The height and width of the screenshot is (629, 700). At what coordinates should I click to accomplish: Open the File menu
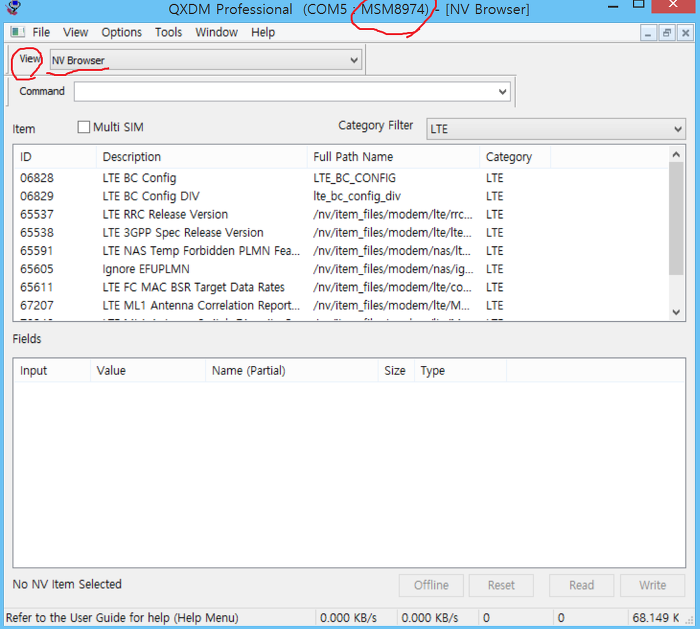pyautogui.click(x=41, y=33)
